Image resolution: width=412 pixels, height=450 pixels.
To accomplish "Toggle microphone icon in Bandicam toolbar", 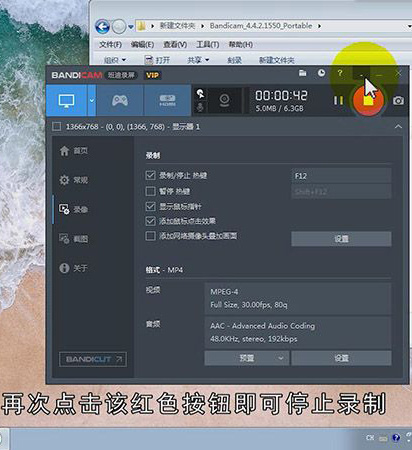I will tap(200, 107).
